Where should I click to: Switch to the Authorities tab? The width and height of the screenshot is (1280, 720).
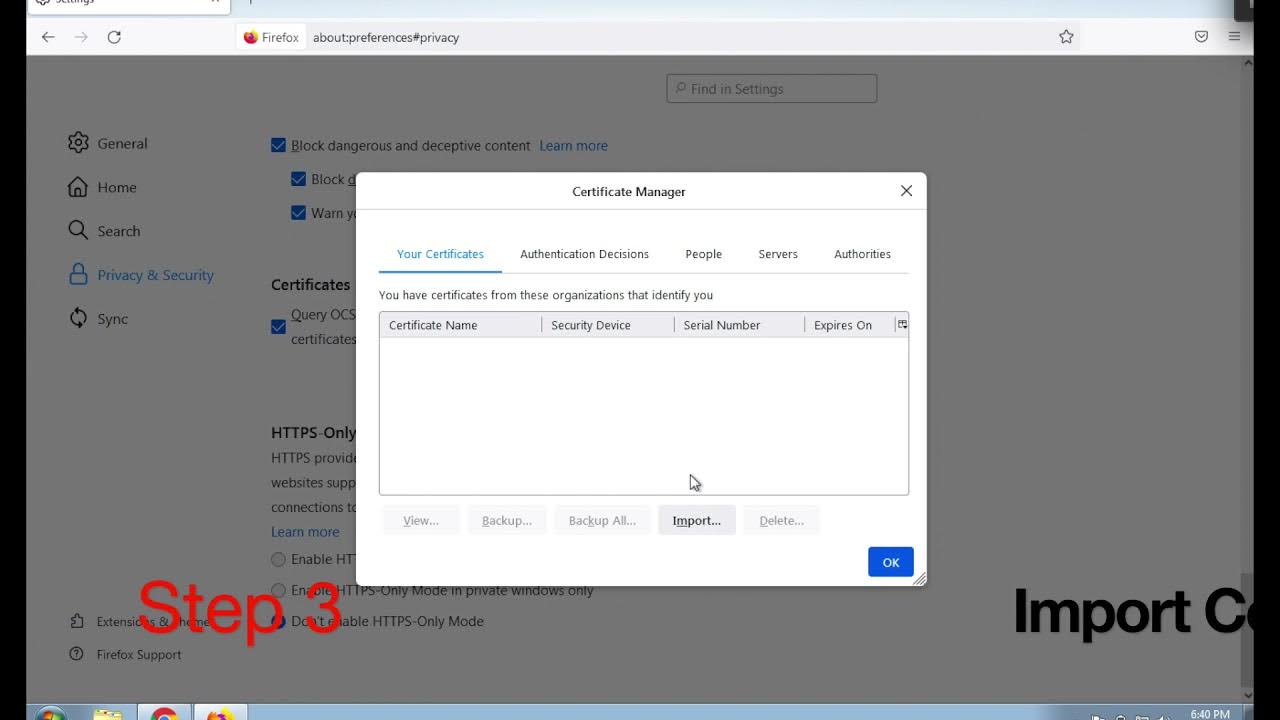click(x=862, y=254)
